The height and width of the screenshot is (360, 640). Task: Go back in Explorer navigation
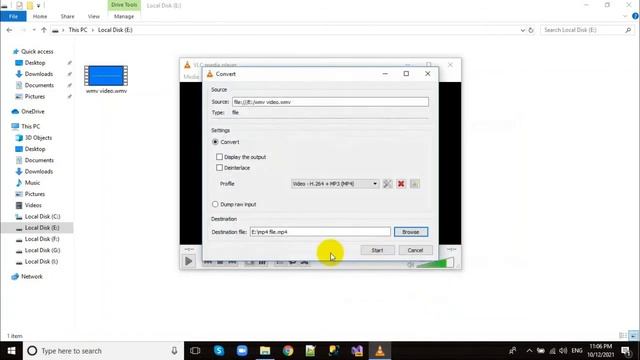click(x=9, y=30)
